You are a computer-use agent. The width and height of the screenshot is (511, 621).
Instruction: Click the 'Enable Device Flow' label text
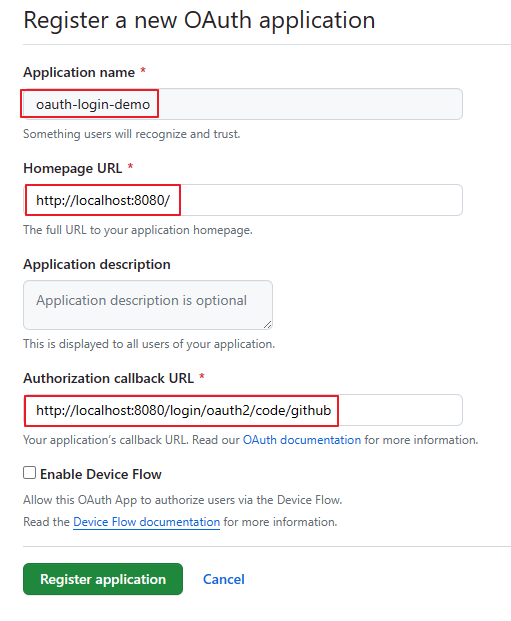tap(101, 474)
